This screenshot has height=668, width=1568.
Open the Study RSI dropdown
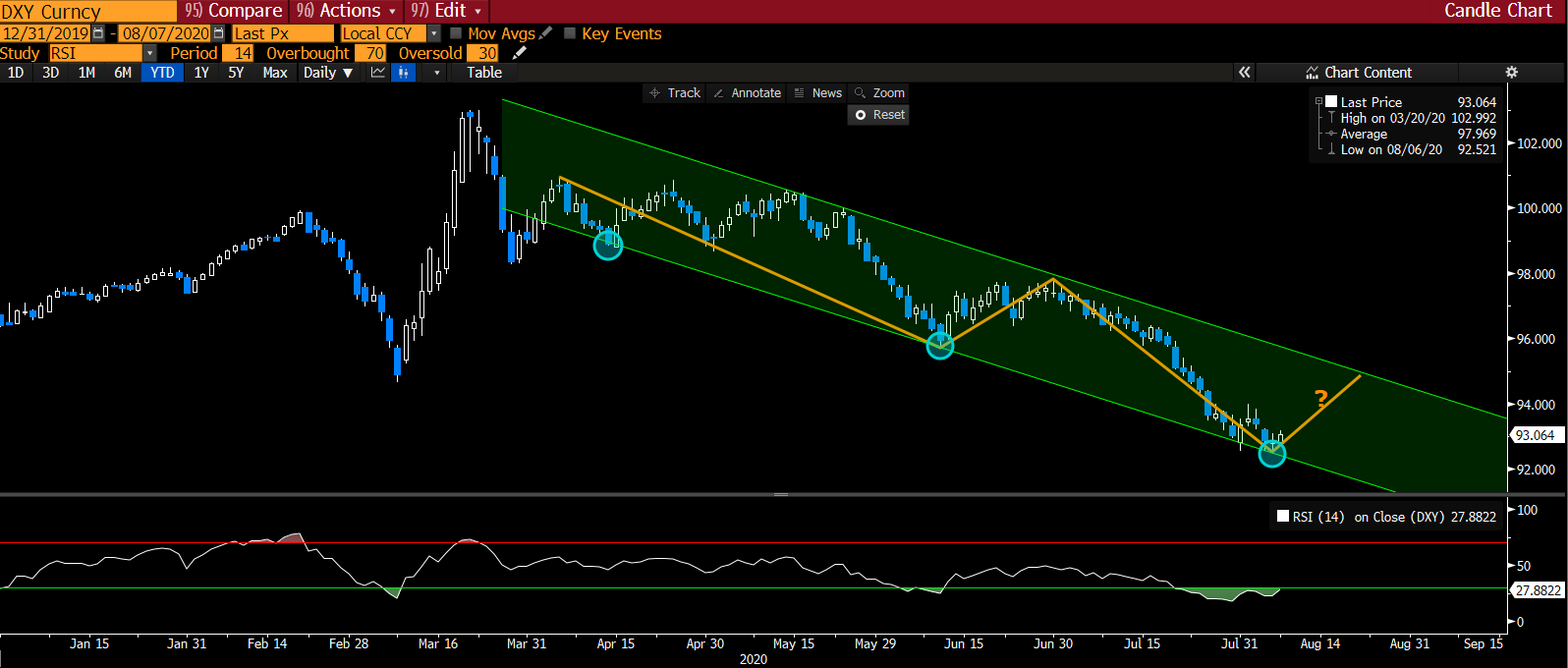pos(149,53)
